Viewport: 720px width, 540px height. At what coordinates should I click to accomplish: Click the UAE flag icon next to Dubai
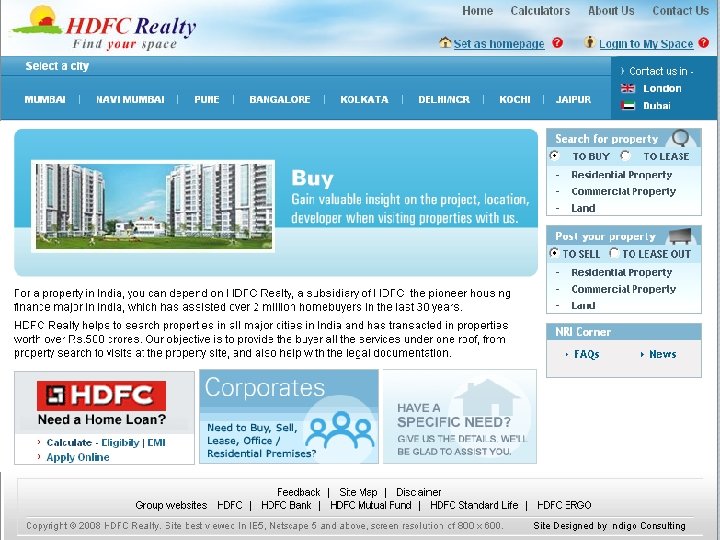pos(628,106)
